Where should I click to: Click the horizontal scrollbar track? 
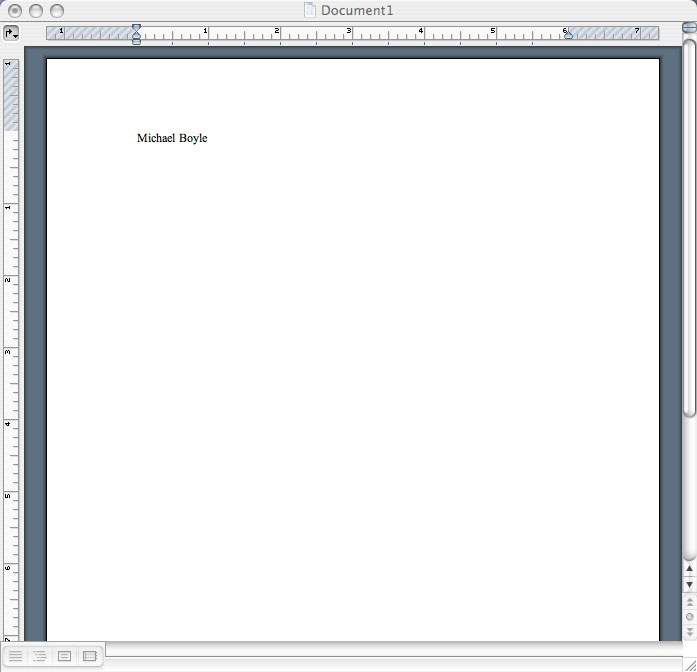coord(393,649)
